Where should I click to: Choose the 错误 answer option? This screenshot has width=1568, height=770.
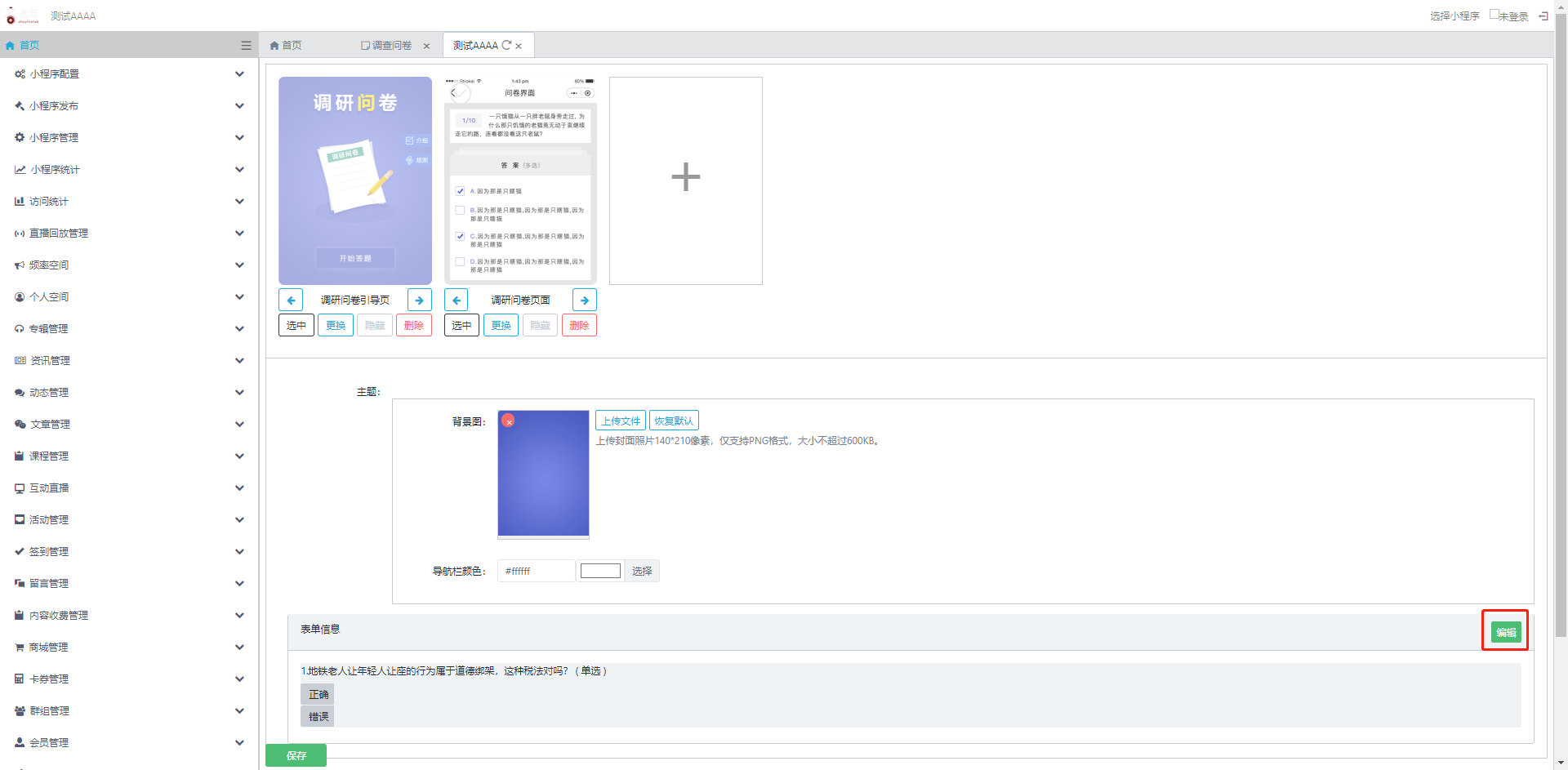318,717
